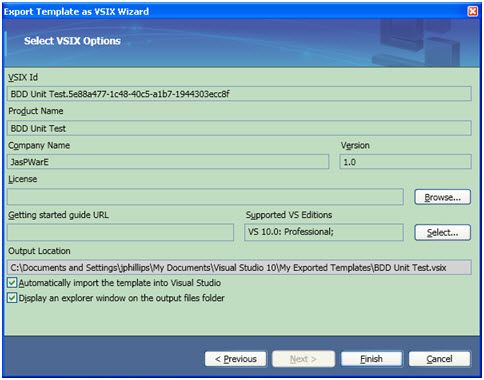Click the Product Name field
Viewport: 484px width, 380px height.
tap(239, 128)
